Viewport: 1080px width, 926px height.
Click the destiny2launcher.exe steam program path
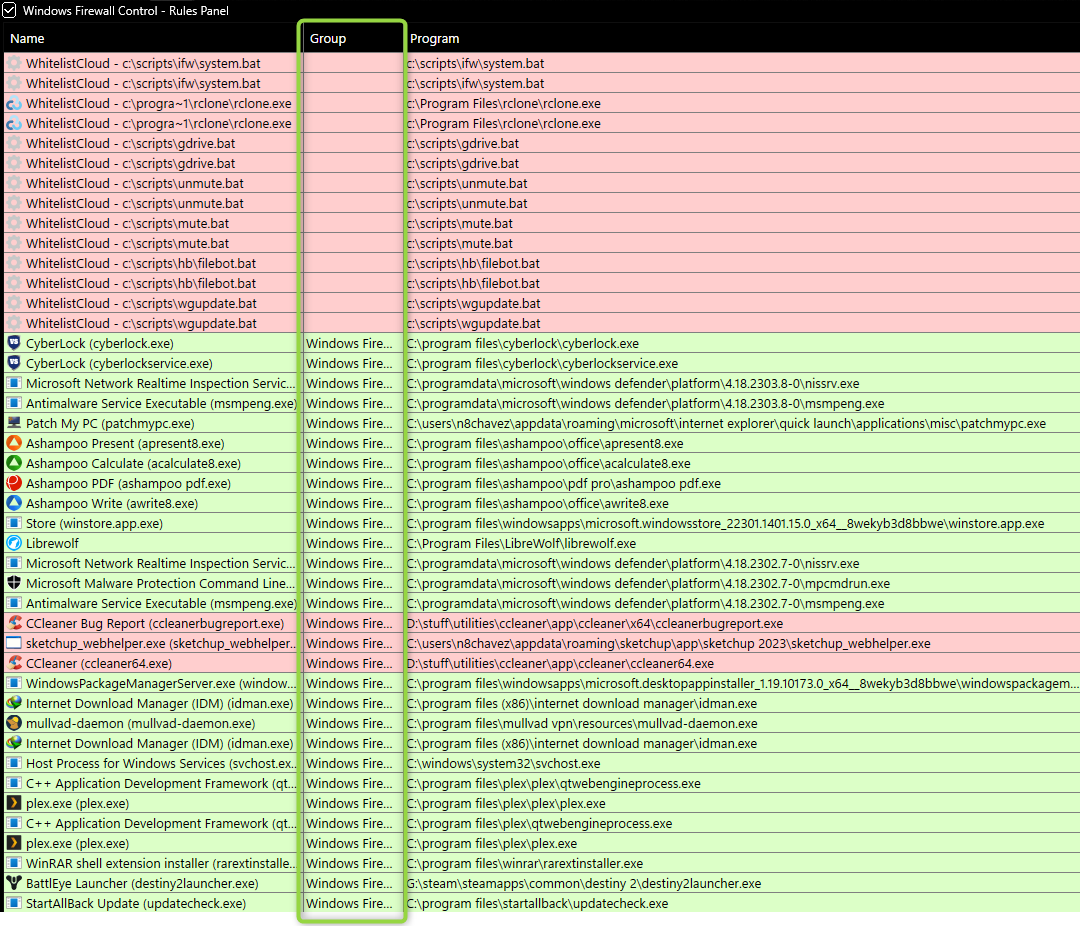coord(584,883)
